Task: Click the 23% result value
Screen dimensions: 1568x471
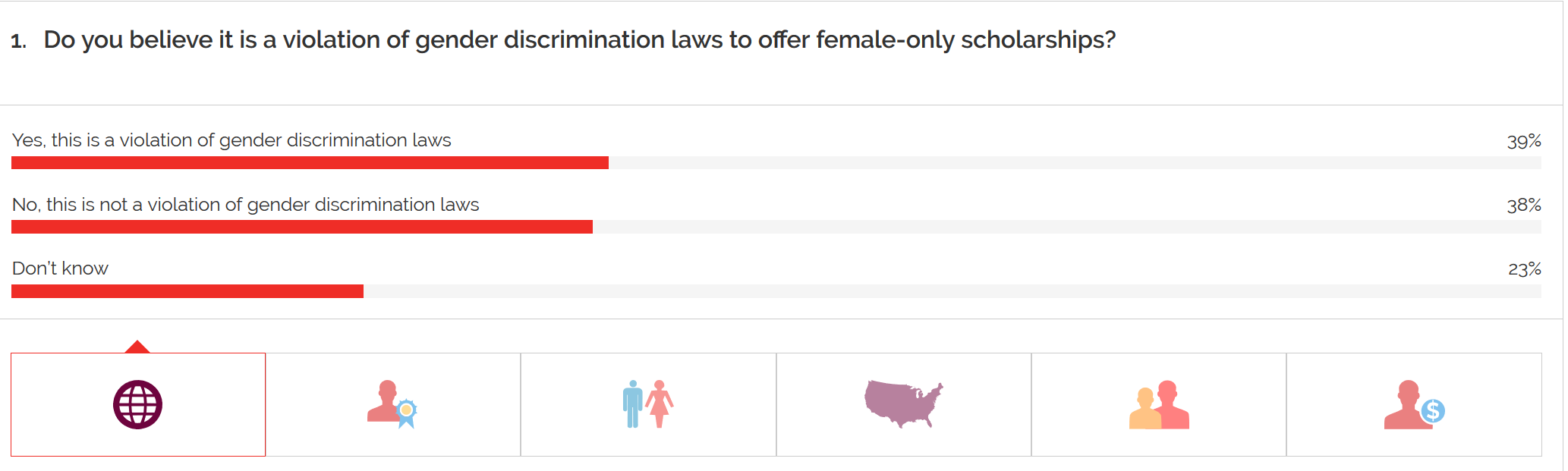Action: click(x=1524, y=269)
